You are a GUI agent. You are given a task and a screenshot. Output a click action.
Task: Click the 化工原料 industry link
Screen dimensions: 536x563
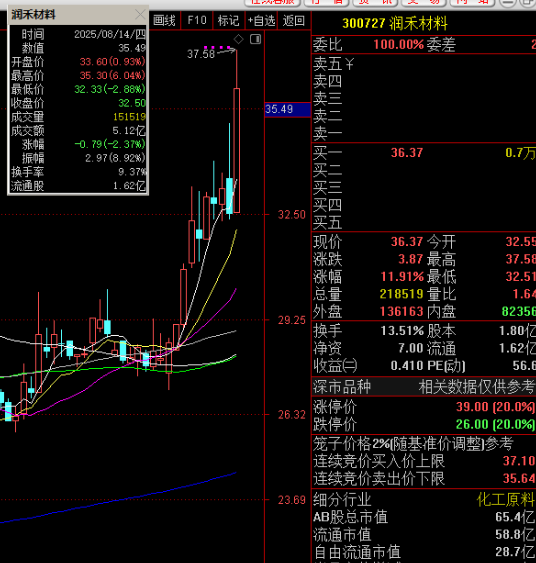(505, 499)
